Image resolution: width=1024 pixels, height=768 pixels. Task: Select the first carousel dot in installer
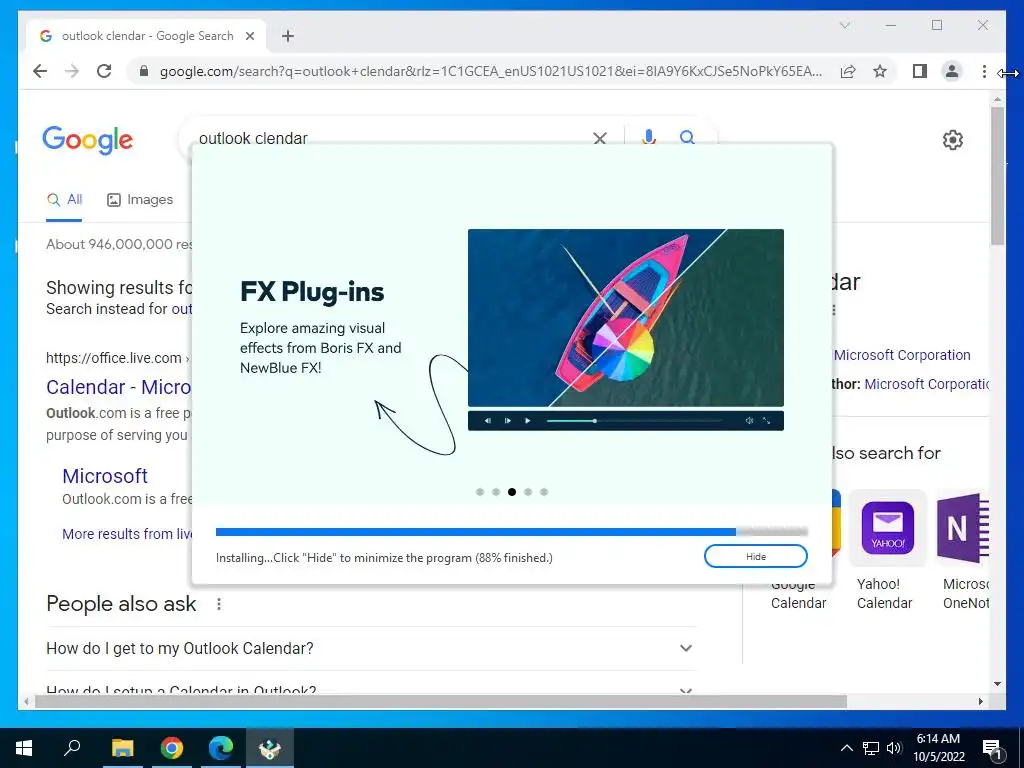click(x=480, y=492)
